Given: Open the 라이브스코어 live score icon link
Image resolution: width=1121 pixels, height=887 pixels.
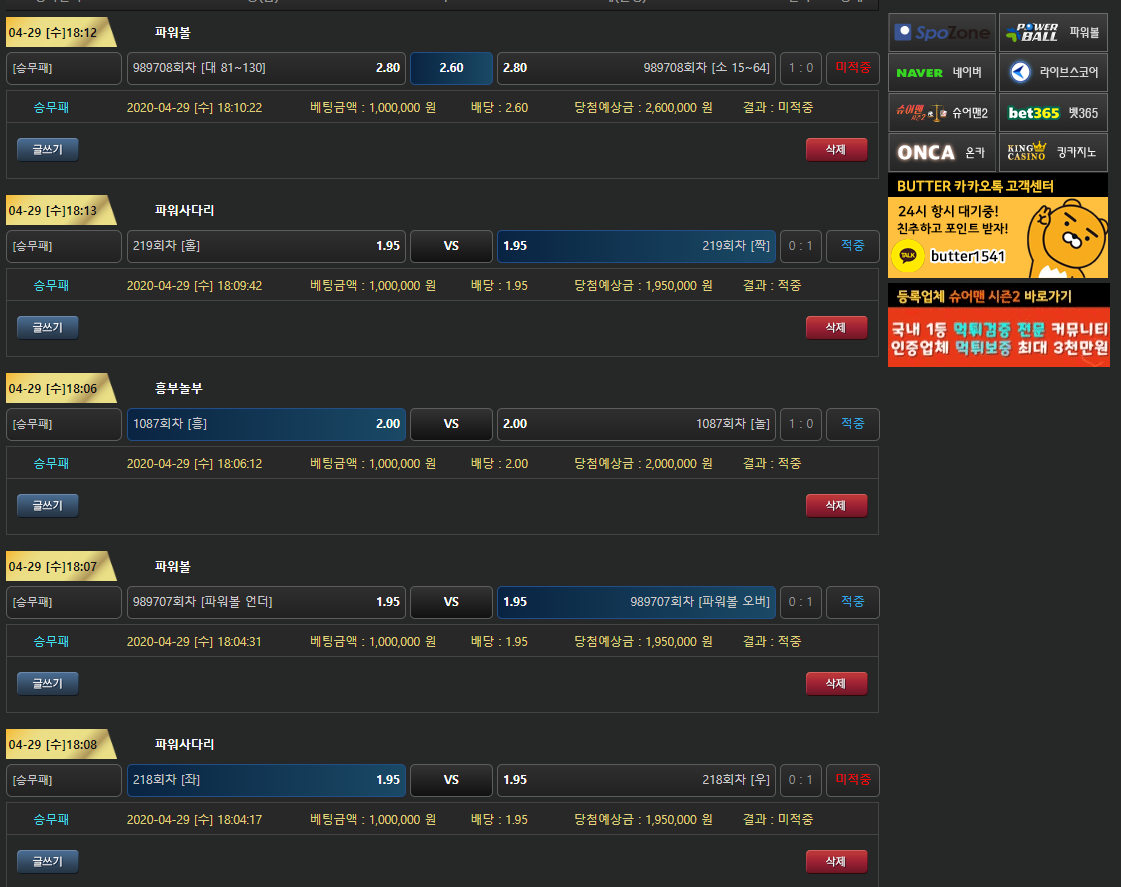Looking at the screenshot, I should [x=1053, y=73].
